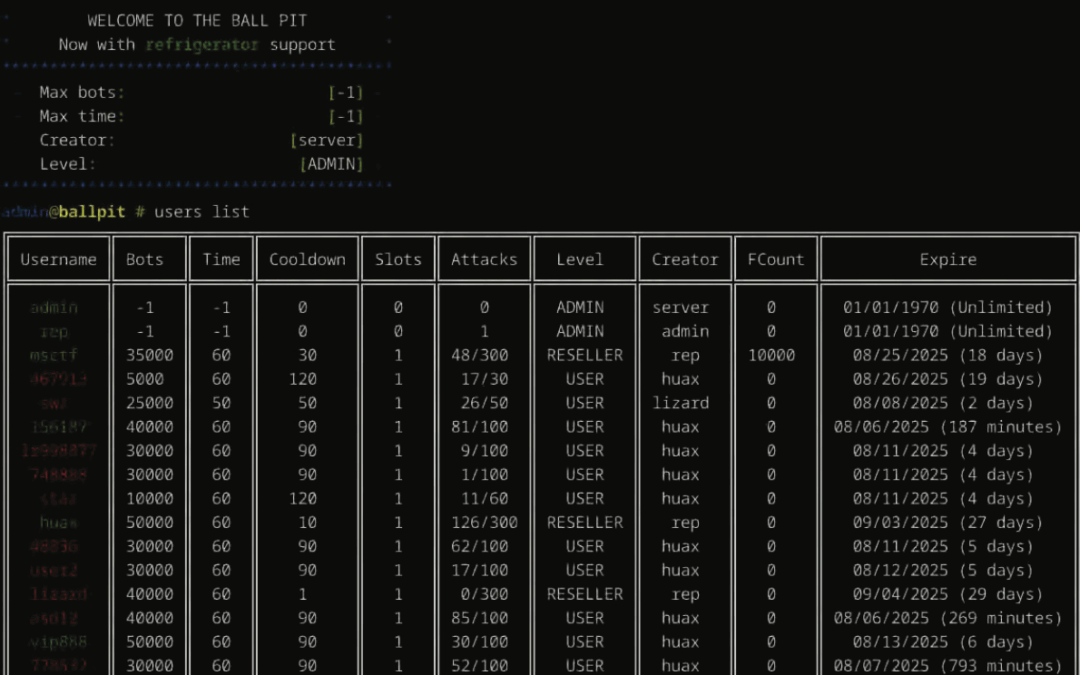1080x675 pixels.
Task: Click the yellow ballpit hostname in prompt
Action: coord(92,212)
